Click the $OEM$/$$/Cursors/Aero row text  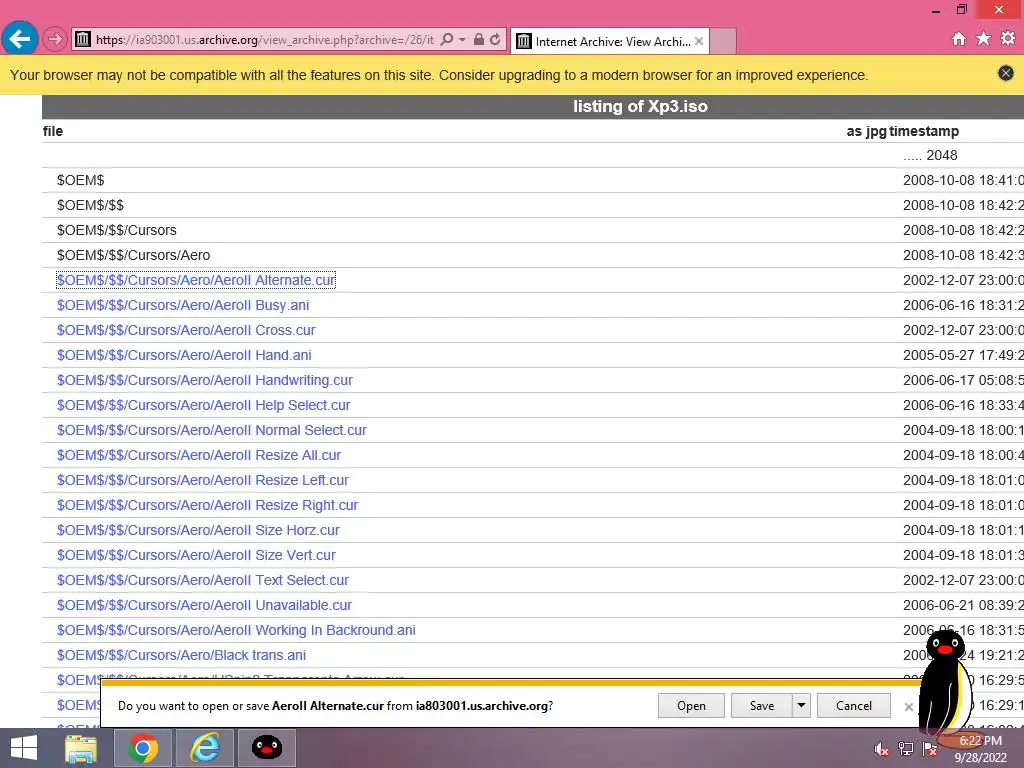tap(133, 255)
